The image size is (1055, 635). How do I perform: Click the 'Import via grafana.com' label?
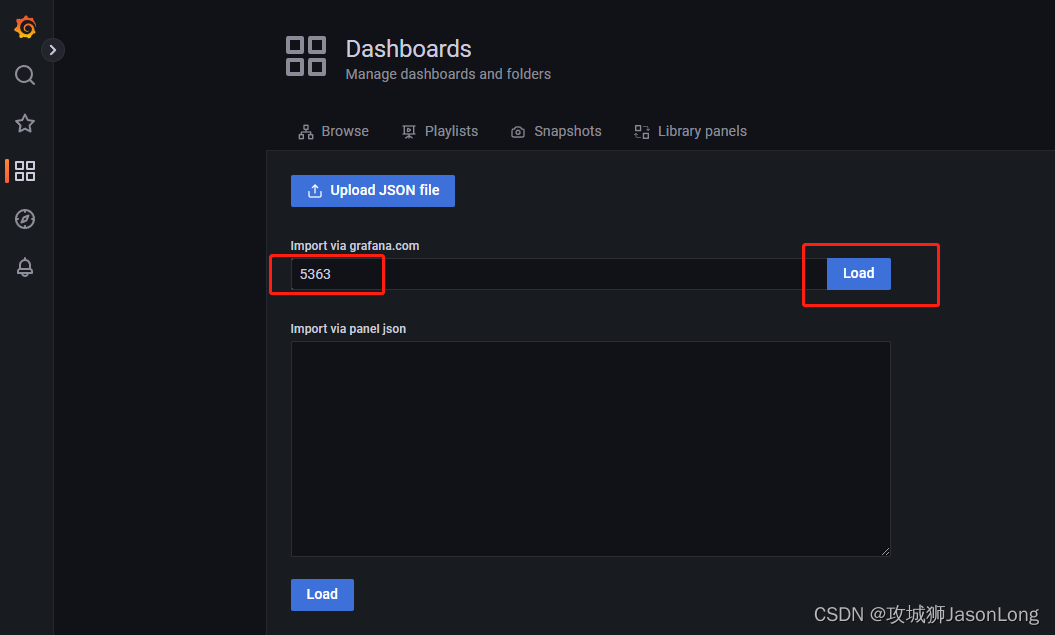355,246
